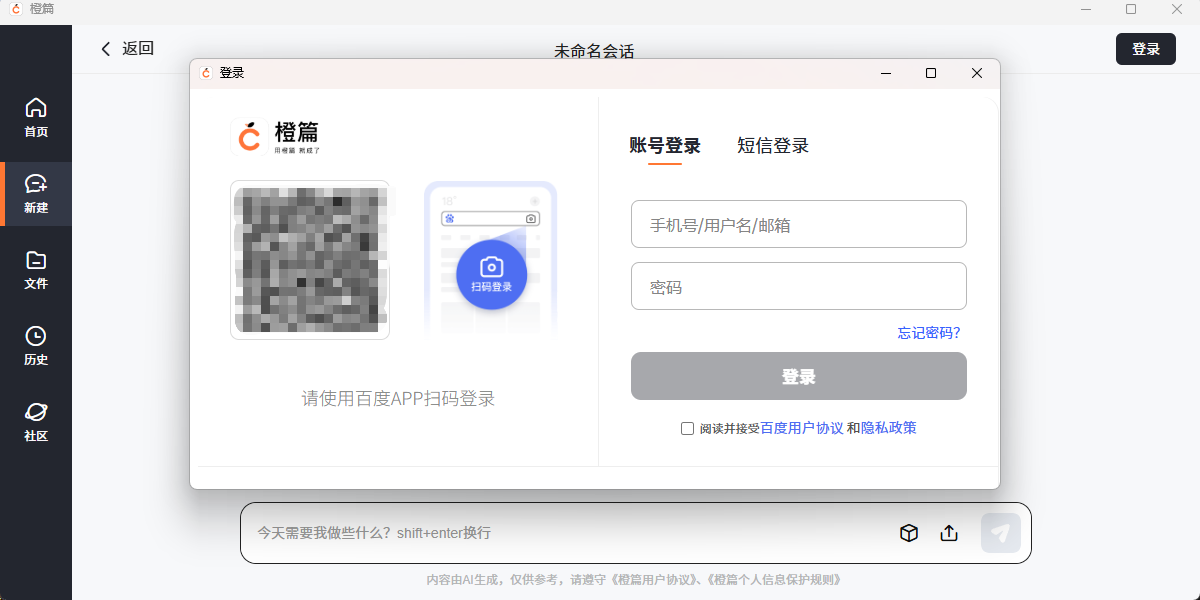This screenshot has width=1200, height=600.
Task: Maximize the 登录 dialog window
Action: click(x=931, y=73)
